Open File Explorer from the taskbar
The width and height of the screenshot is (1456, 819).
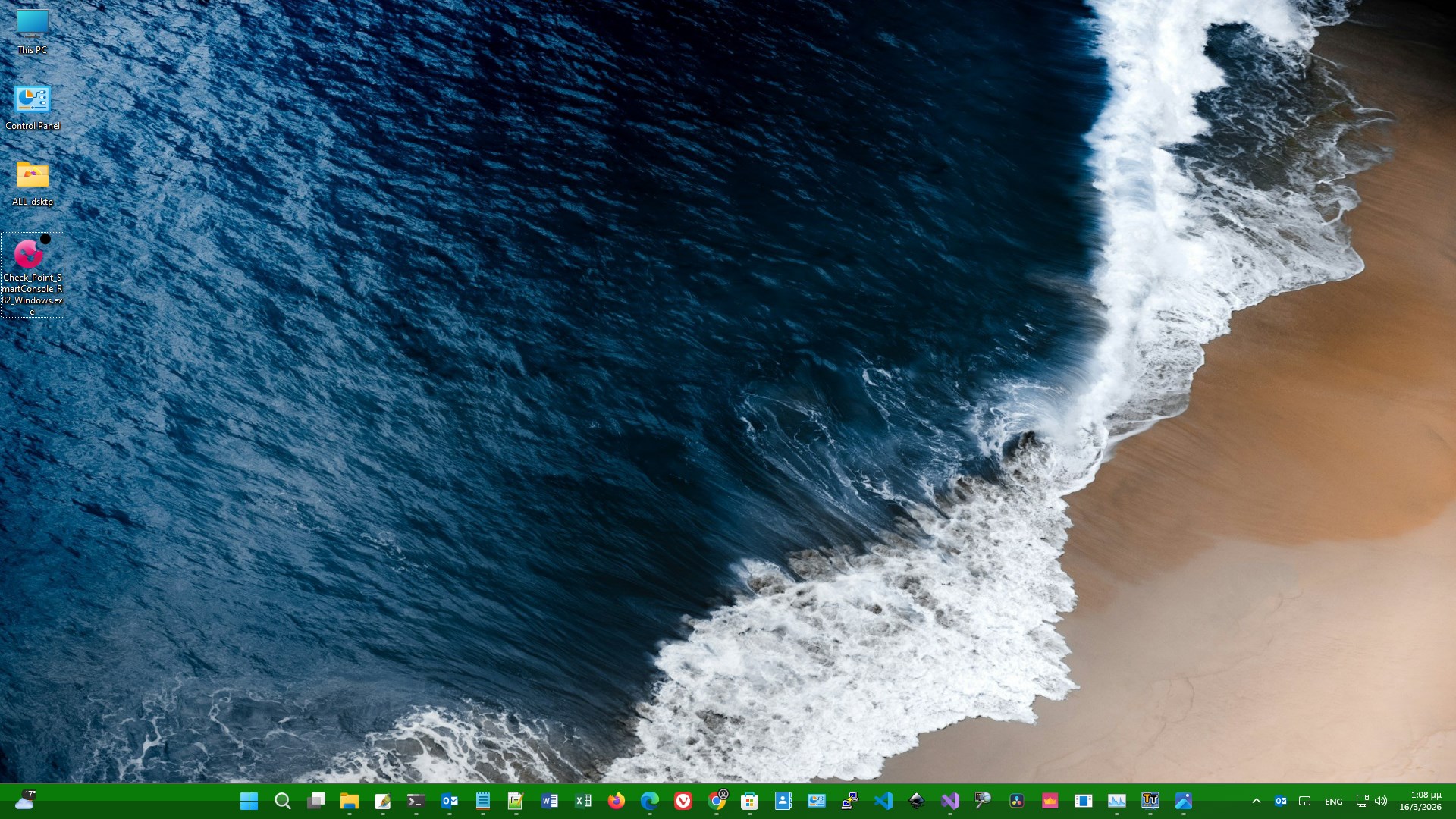[350, 800]
